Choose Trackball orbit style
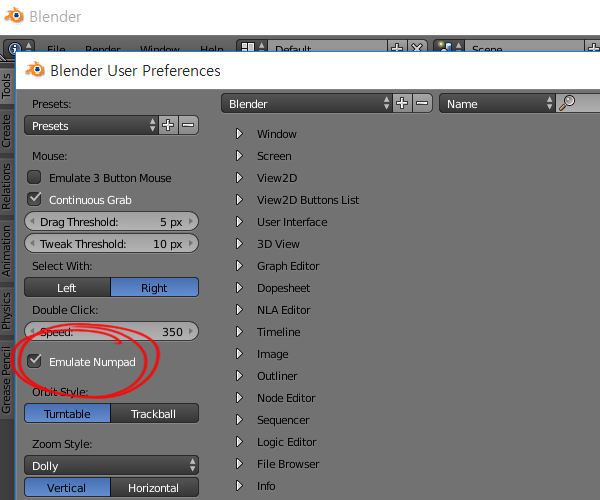Image resolution: width=600 pixels, height=500 pixels. click(155, 414)
